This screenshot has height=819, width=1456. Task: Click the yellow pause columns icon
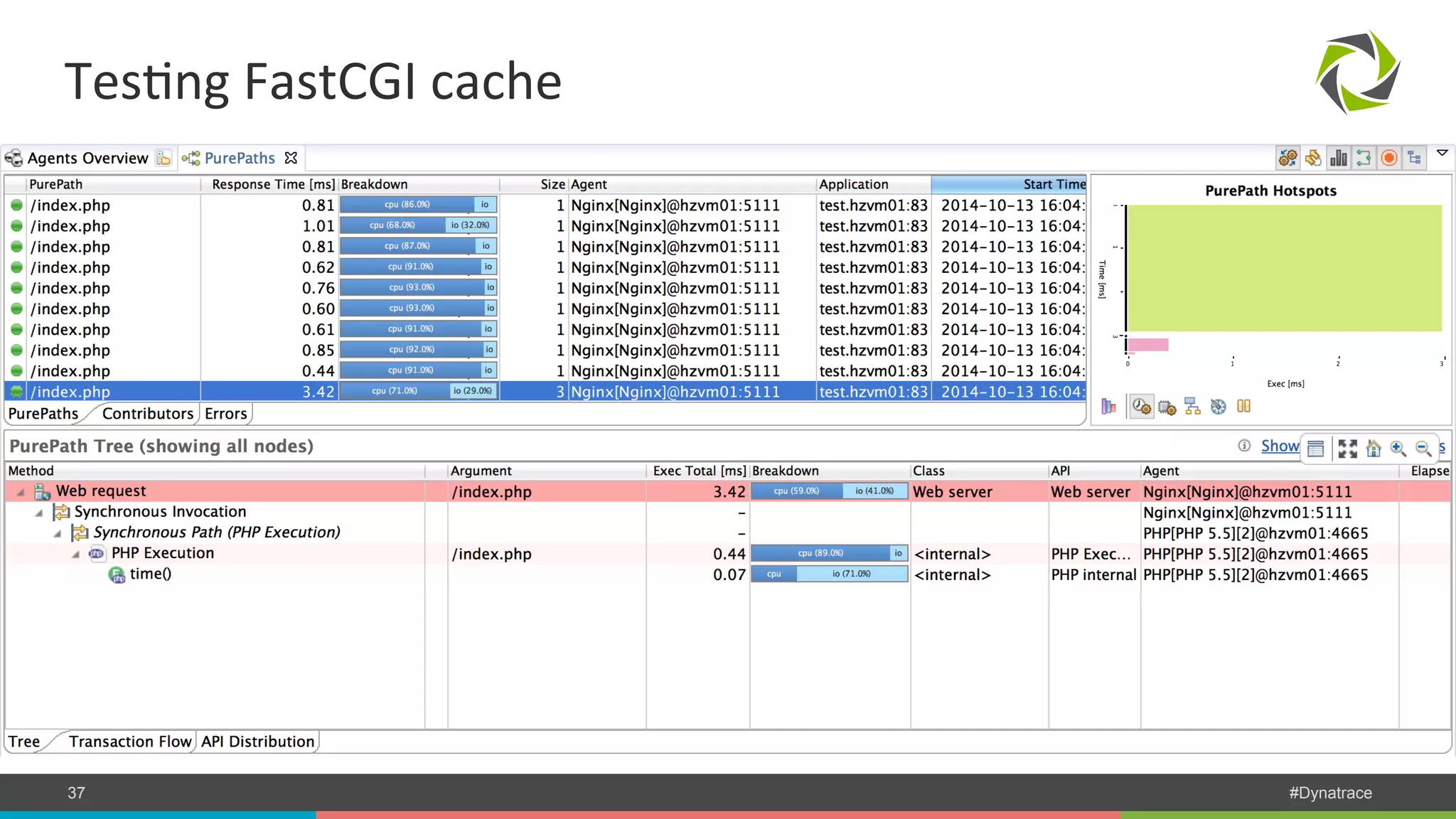pos(1243,406)
